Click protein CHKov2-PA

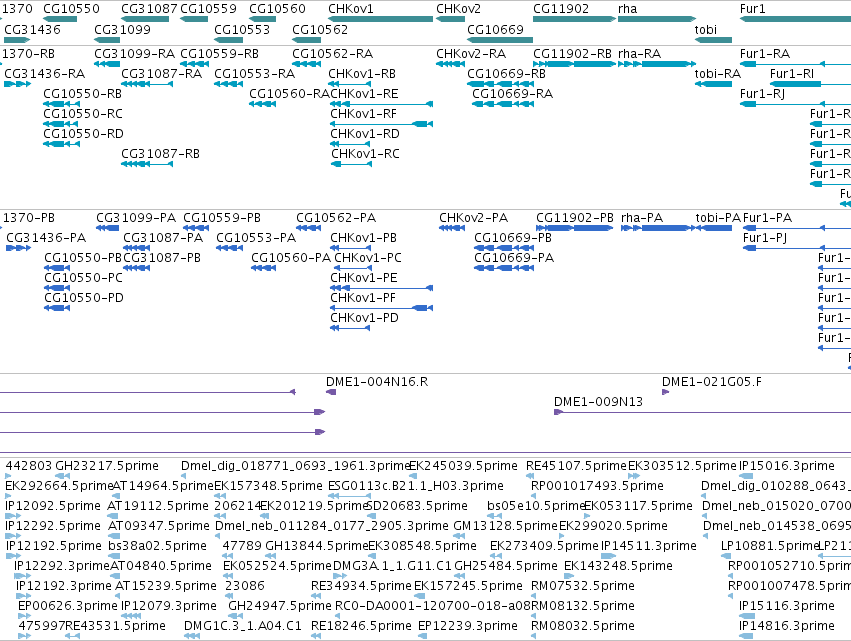click(474, 218)
